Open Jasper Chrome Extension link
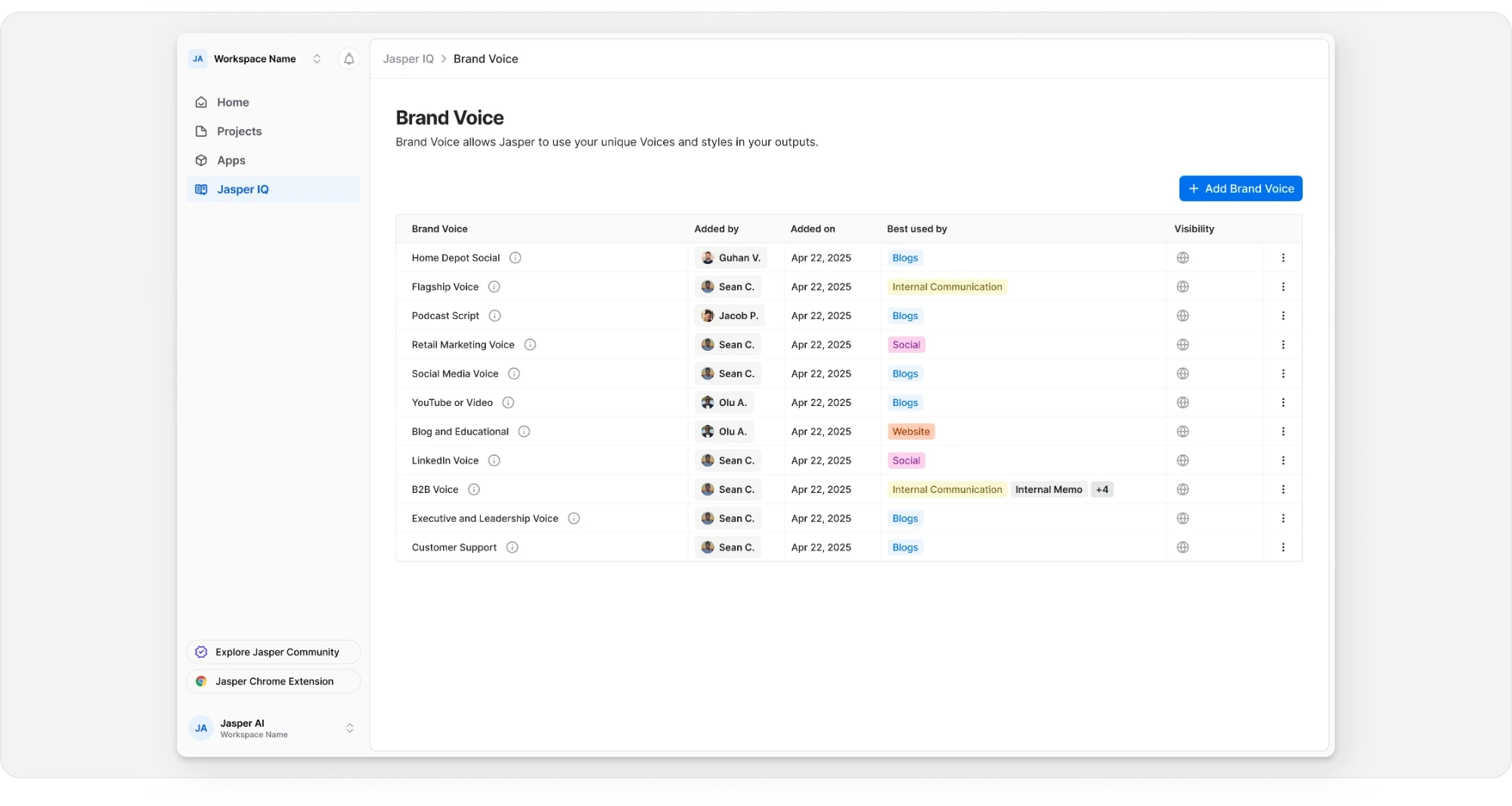Screen dimensions: 1512x806 click(x=274, y=681)
